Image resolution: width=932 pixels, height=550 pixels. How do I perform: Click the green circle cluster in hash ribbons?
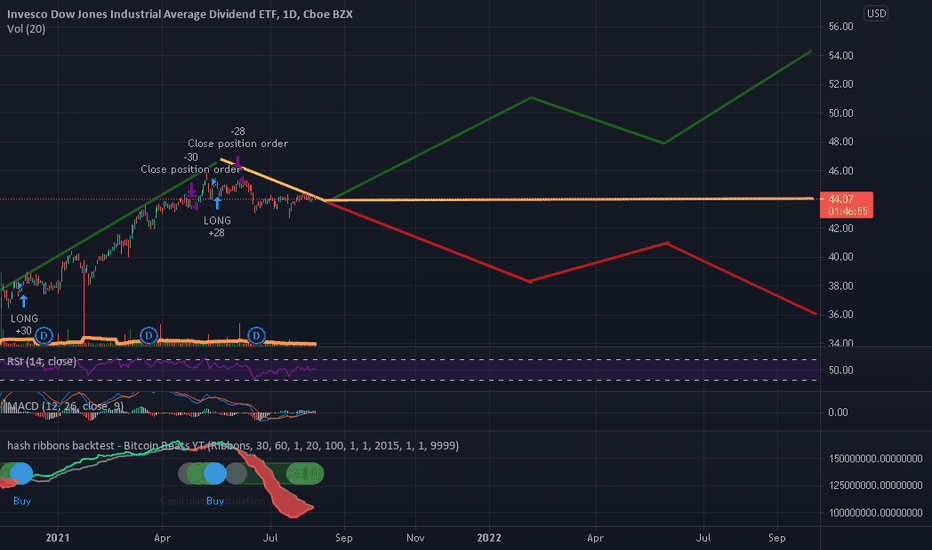pos(305,473)
